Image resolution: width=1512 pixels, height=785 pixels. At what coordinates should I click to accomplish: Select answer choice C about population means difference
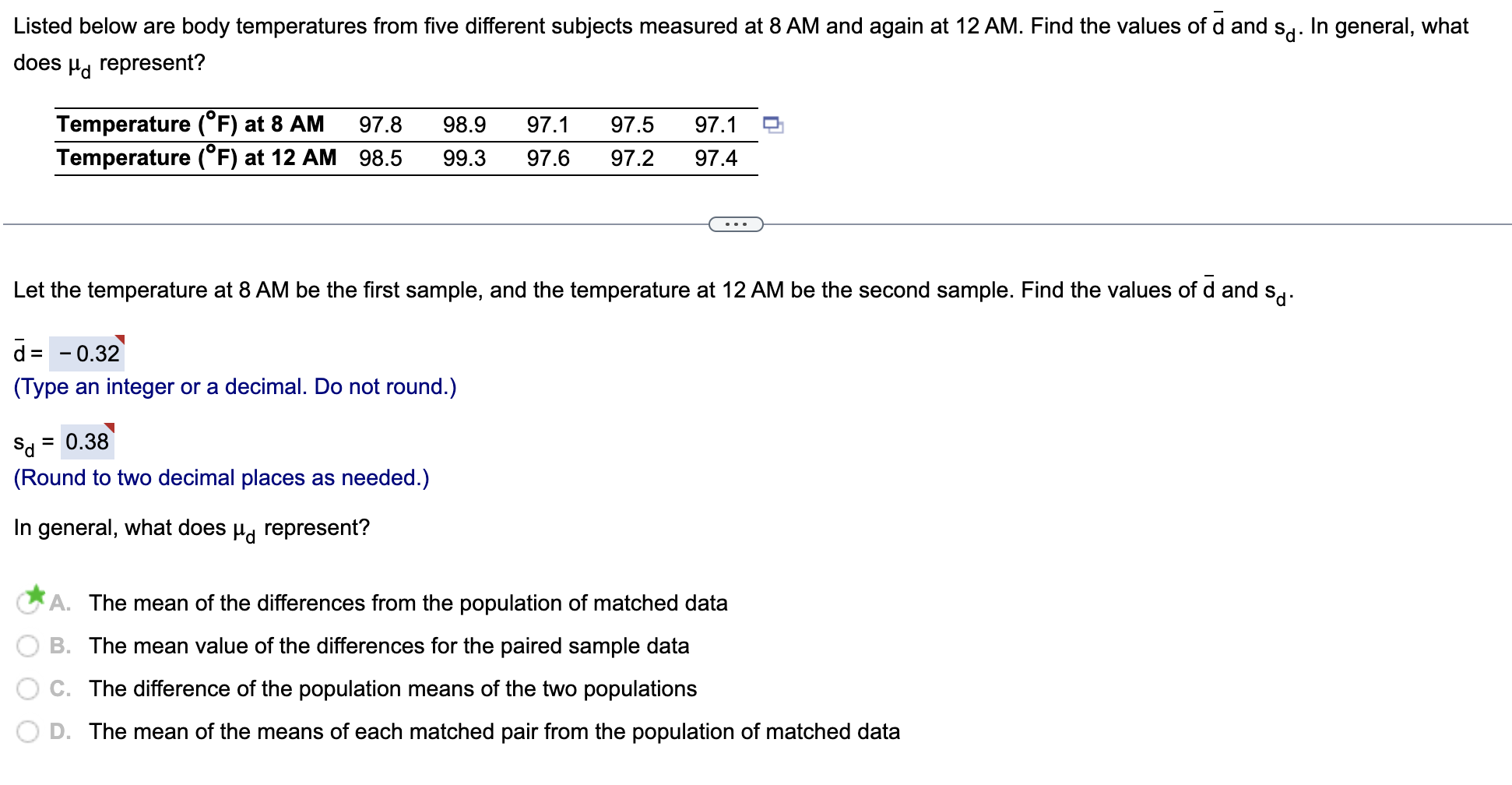[28, 688]
